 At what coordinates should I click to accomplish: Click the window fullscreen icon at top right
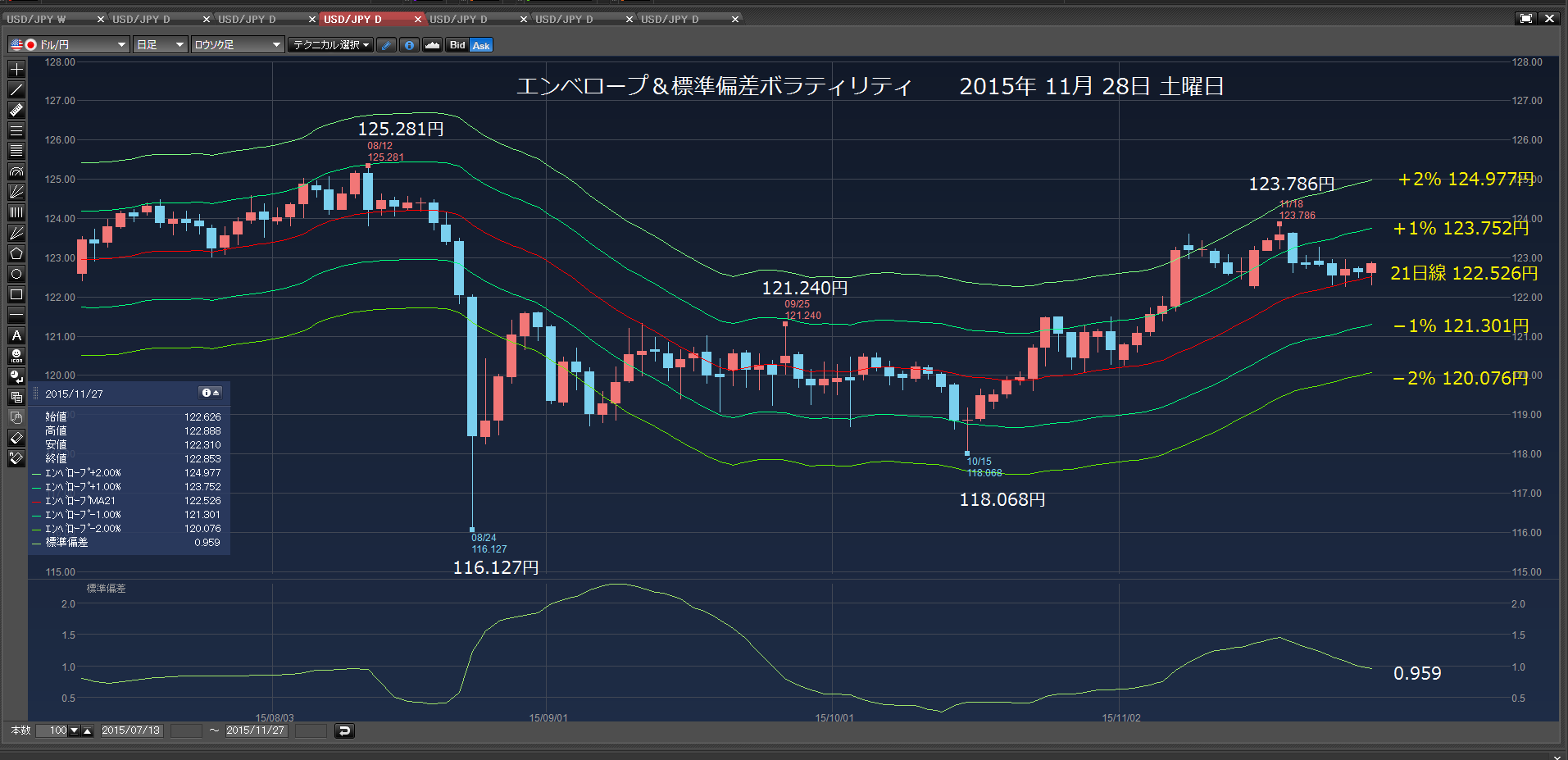[x=1525, y=18]
